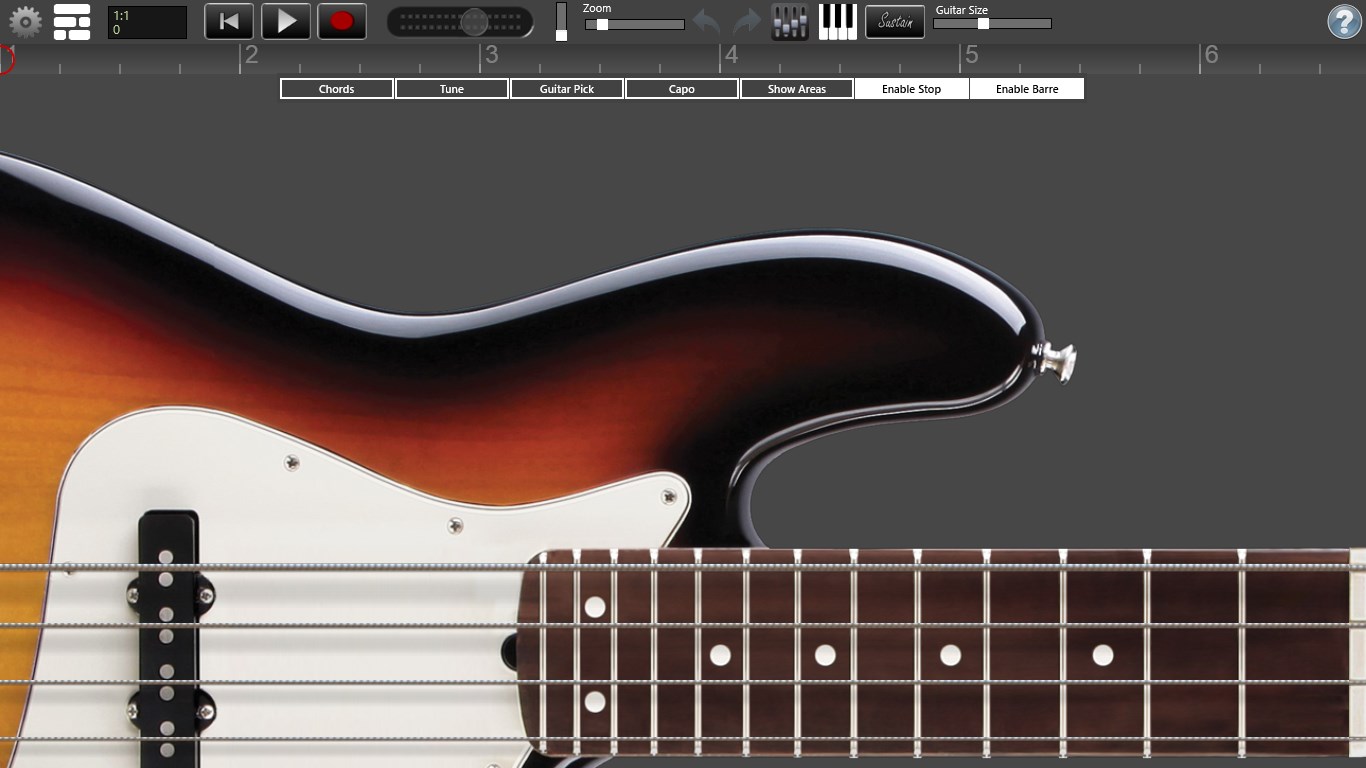Toggle Enable Stop
The width and height of the screenshot is (1366, 768).
[912, 89]
